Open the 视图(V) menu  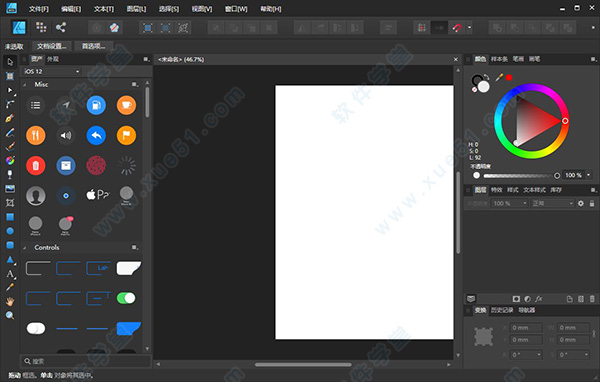point(202,9)
